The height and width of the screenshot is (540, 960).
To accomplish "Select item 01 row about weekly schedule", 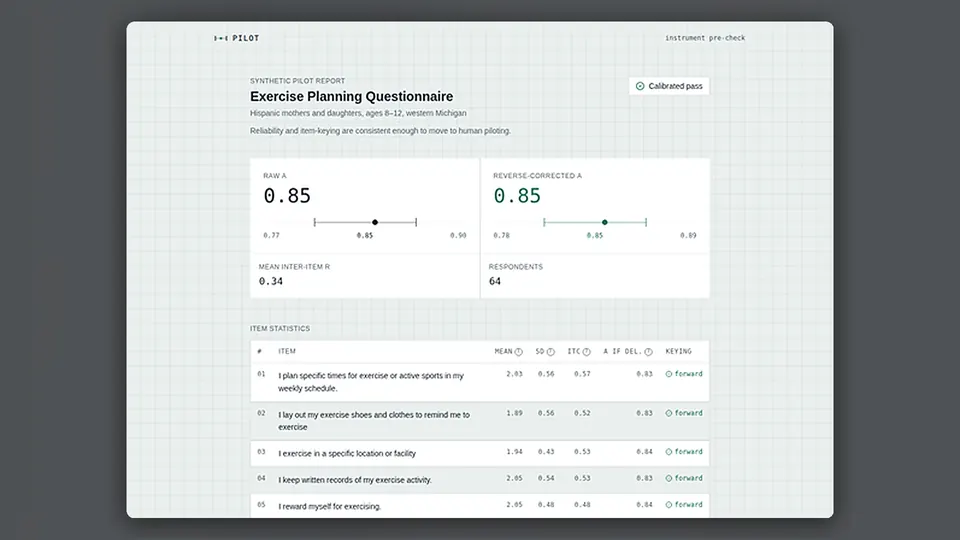I will (480, 382).
